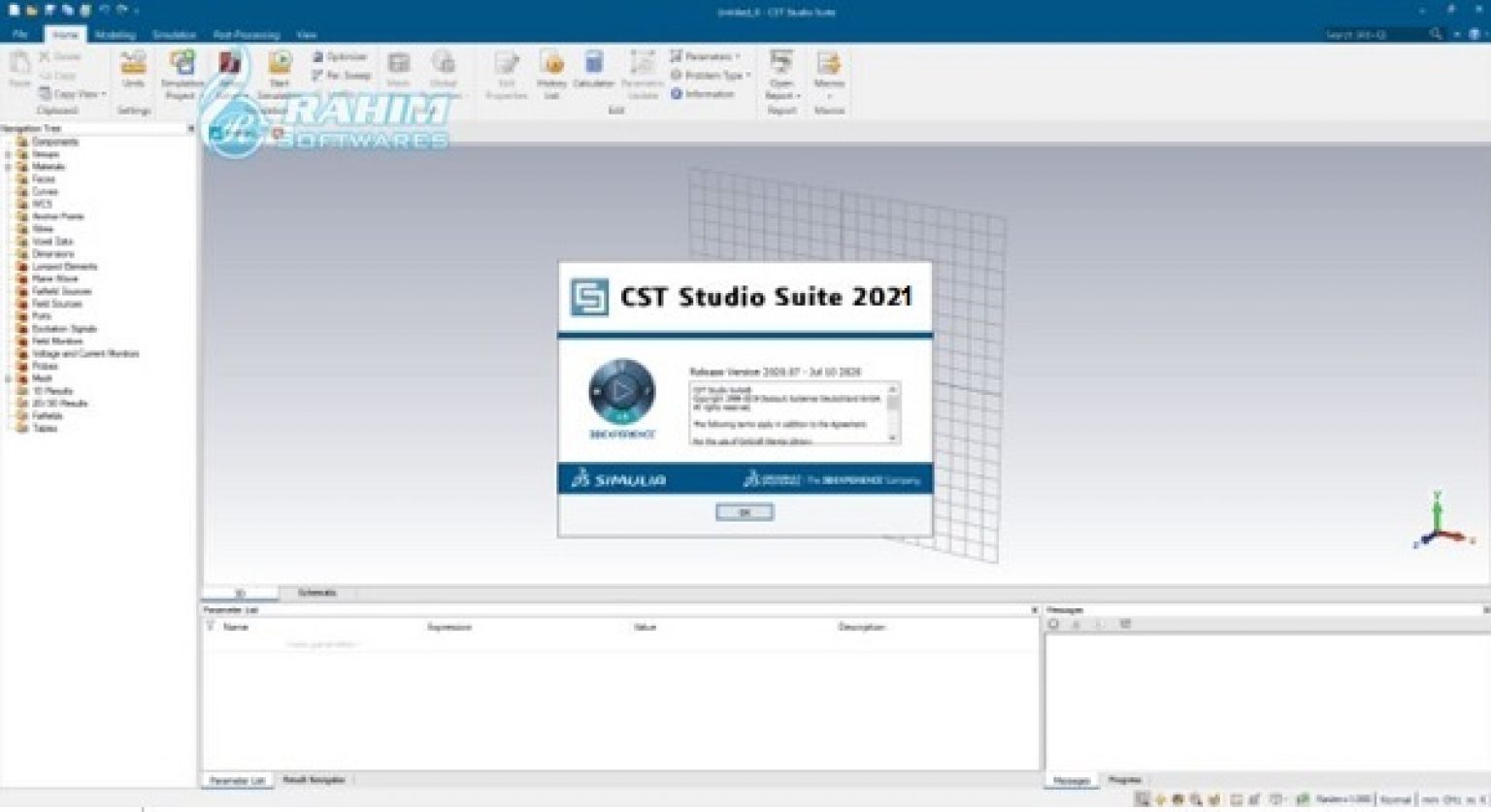This screenshot has width=1491, height=812.
Task: Switch to the Schematic view tab
Action: coord(317,593)
